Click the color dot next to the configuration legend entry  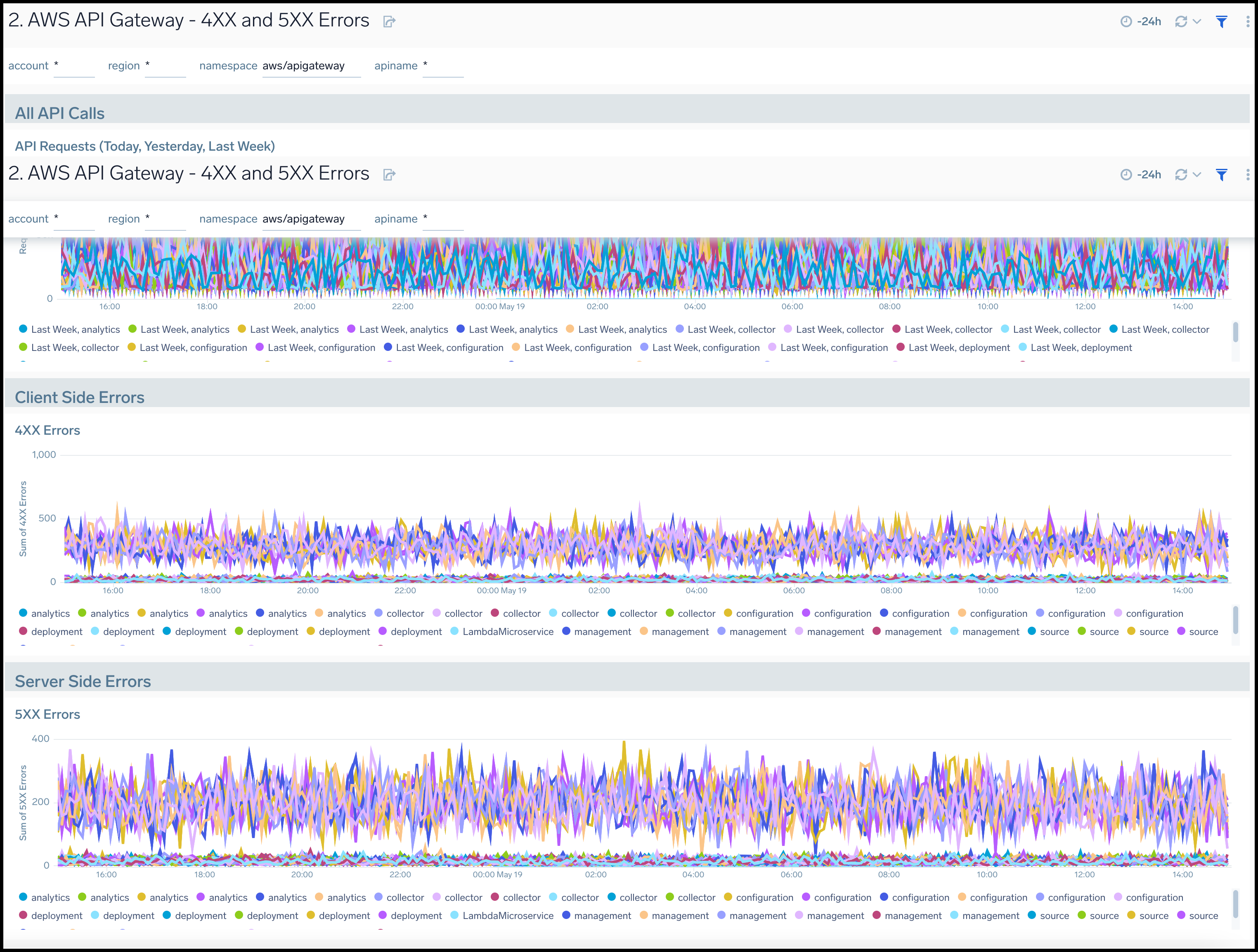click(x=729, y=613)
